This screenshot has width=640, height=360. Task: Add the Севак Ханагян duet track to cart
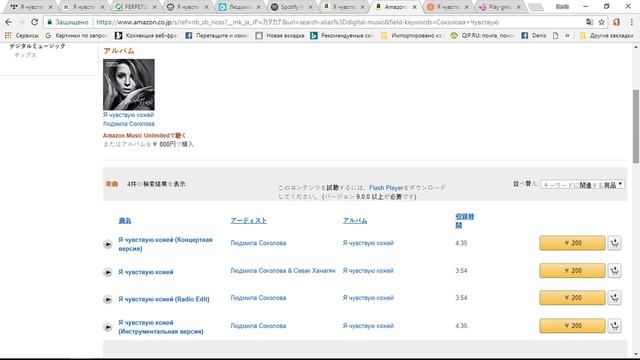point(614,271)
